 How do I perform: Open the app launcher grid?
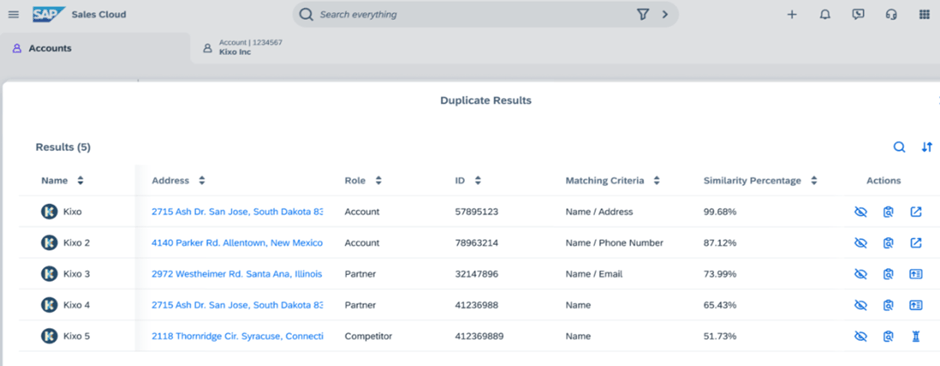pyautogui.click(x=924, y=14)
